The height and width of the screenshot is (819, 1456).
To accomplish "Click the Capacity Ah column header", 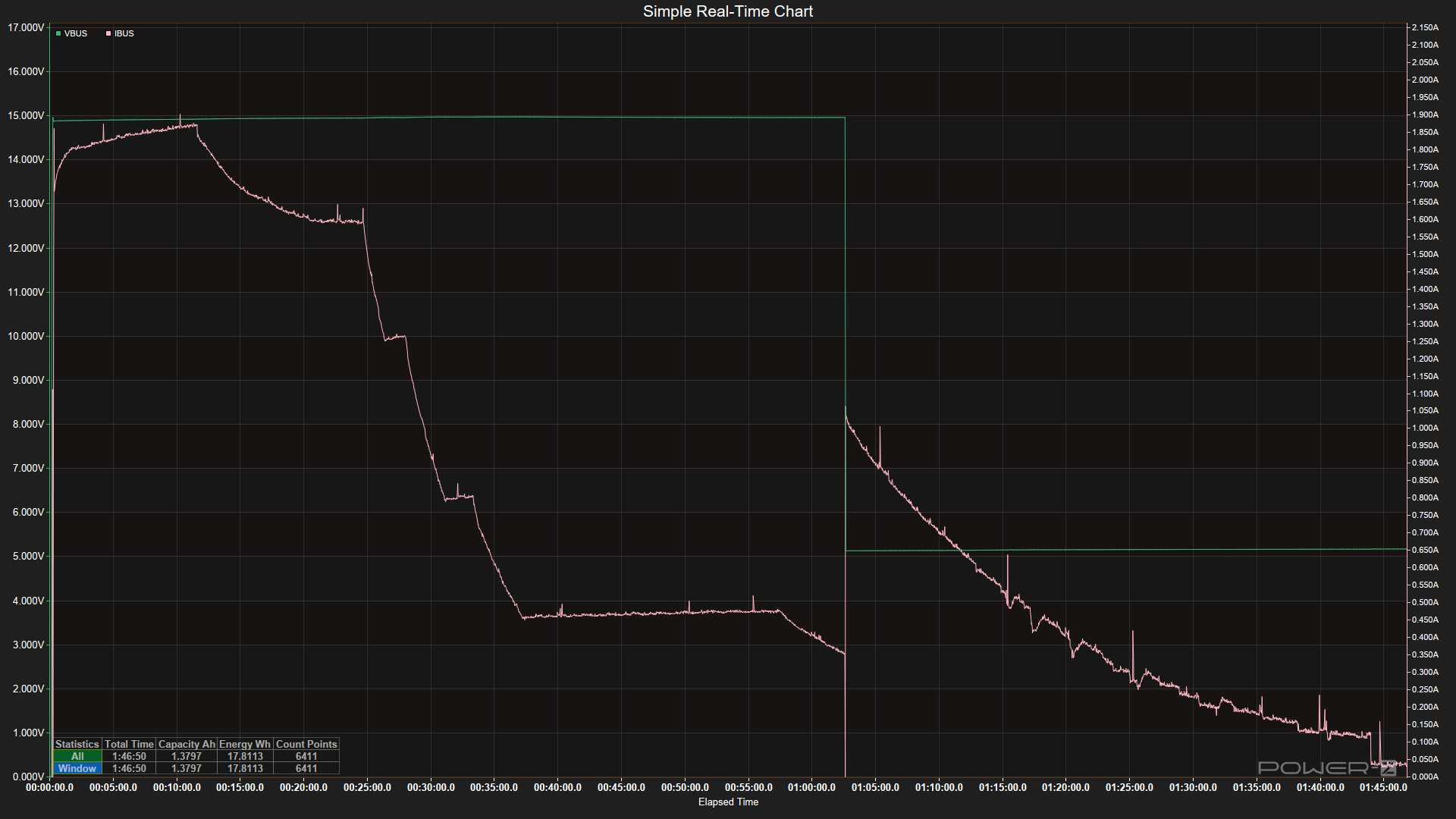I will [x=187, y=744].
